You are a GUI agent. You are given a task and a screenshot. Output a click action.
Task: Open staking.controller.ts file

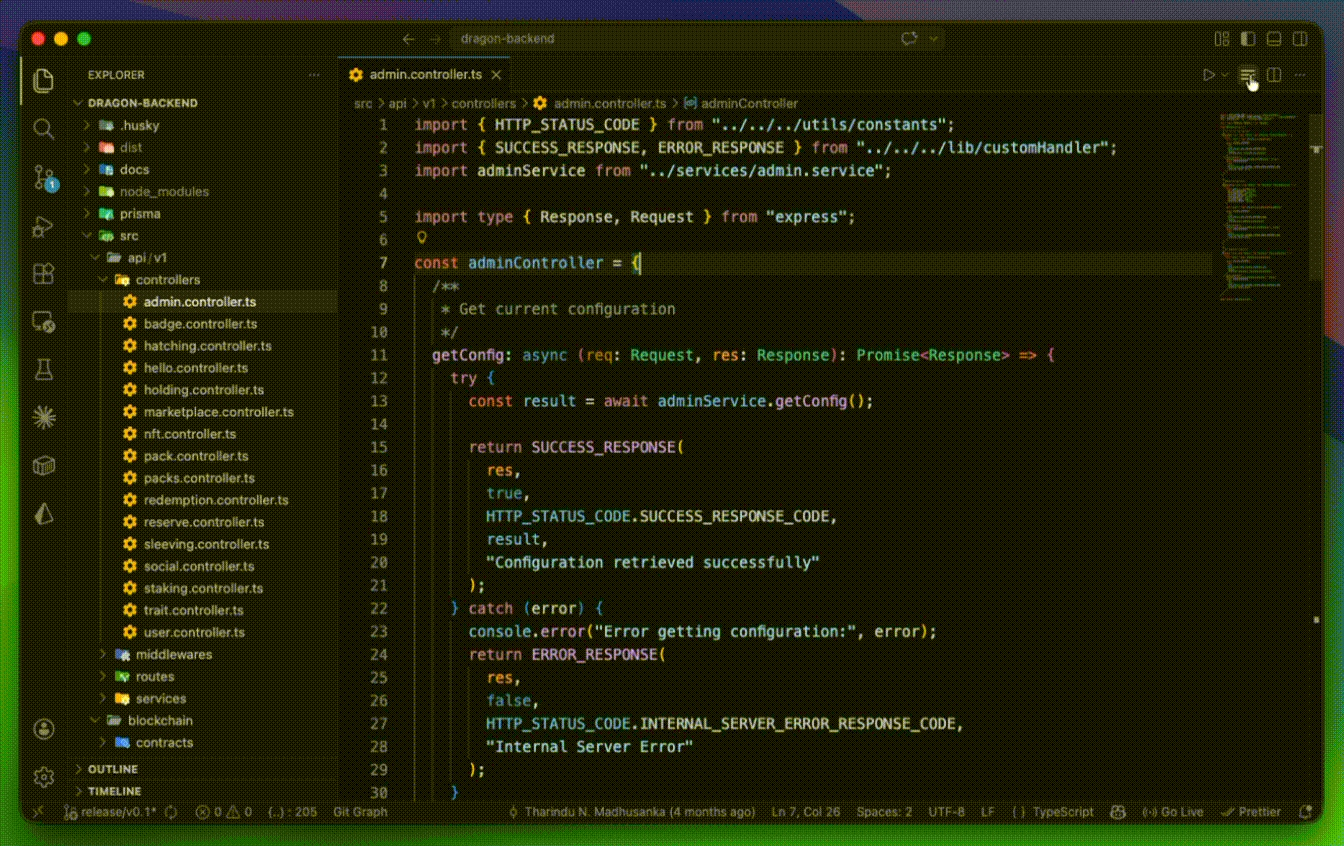(x=203, y=589)
